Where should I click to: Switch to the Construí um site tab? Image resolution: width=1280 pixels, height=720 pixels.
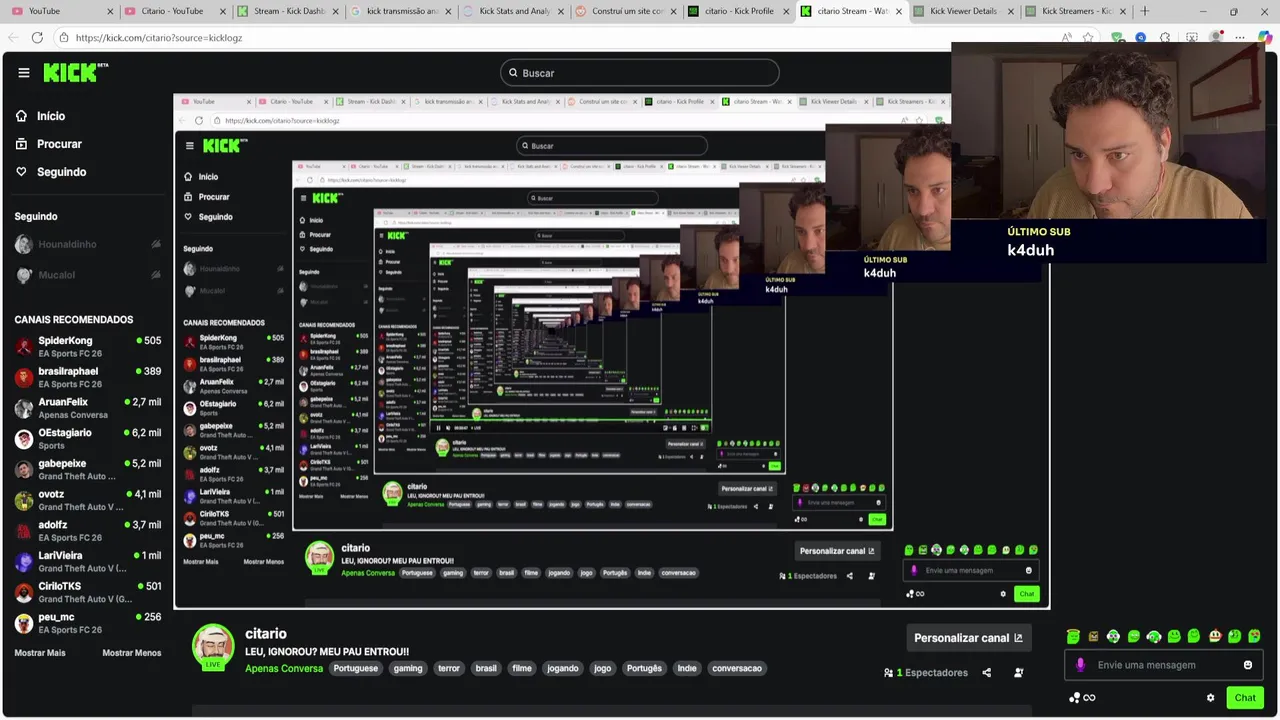click(x=625, y=11)
